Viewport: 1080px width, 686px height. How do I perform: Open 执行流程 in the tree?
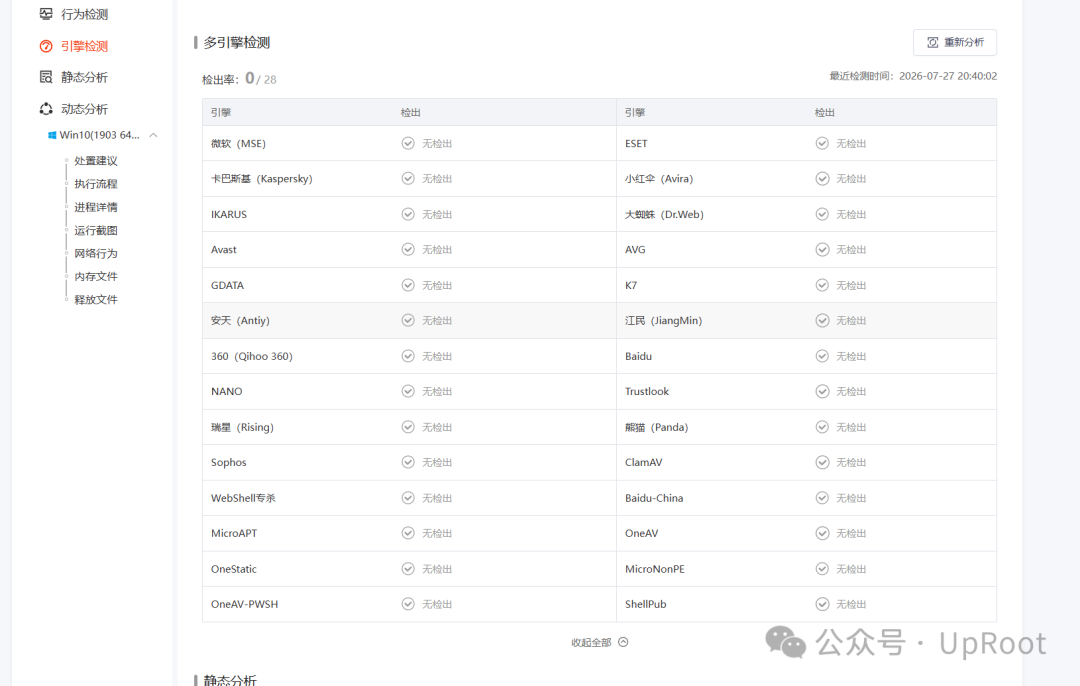pos(96,184)
